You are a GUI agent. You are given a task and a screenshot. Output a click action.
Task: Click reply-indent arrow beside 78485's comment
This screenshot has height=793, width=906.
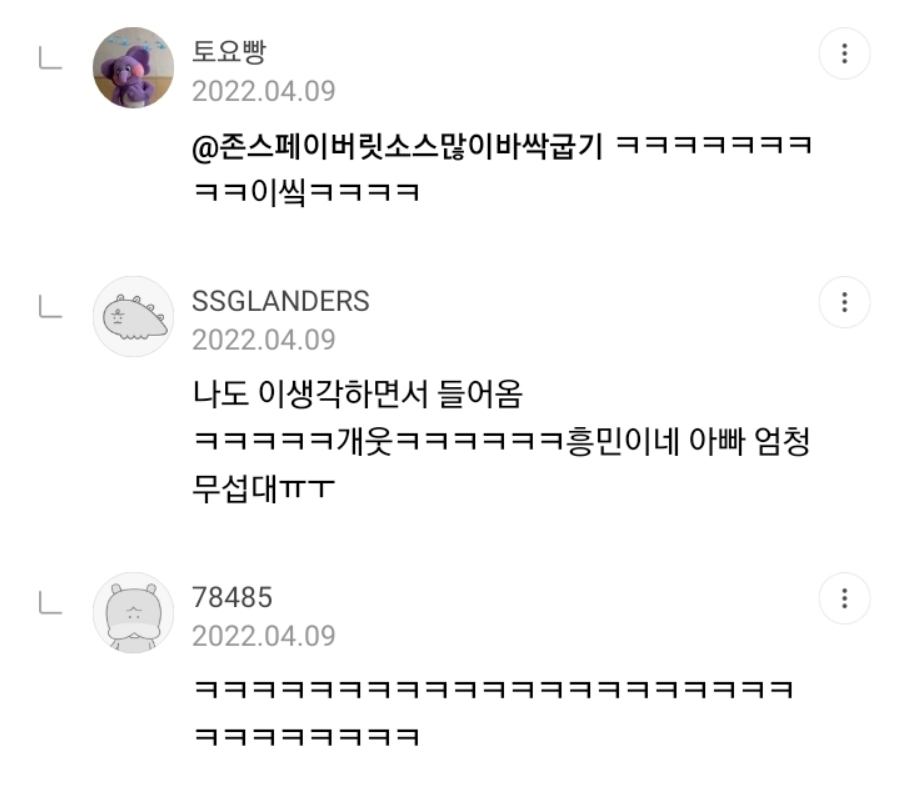50,603
